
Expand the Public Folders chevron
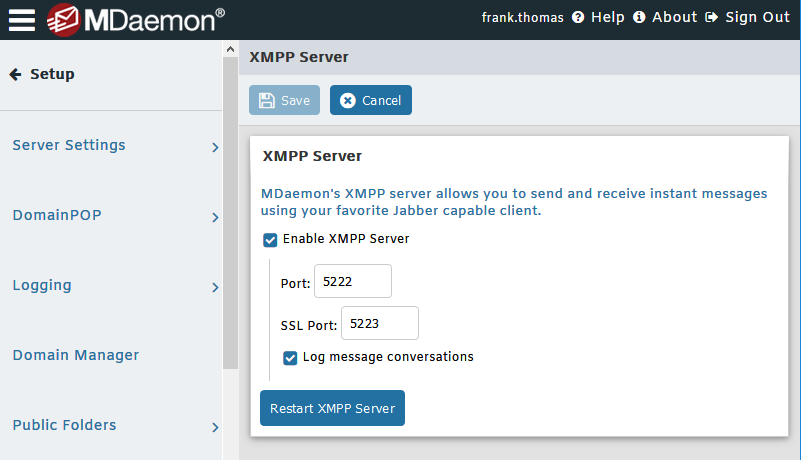click(x=215, y=428)
